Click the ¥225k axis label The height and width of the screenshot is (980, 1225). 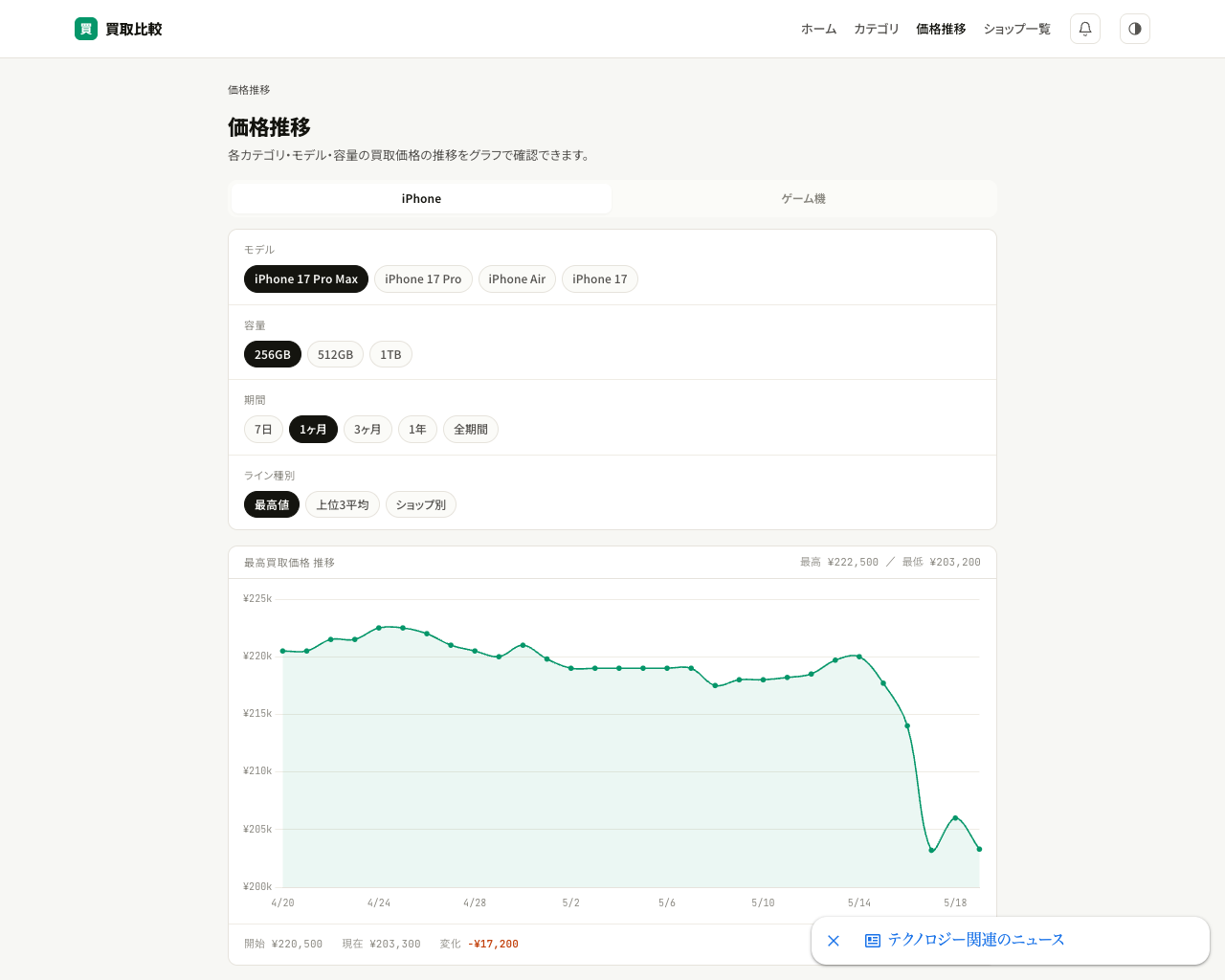[x=257, y=598]
